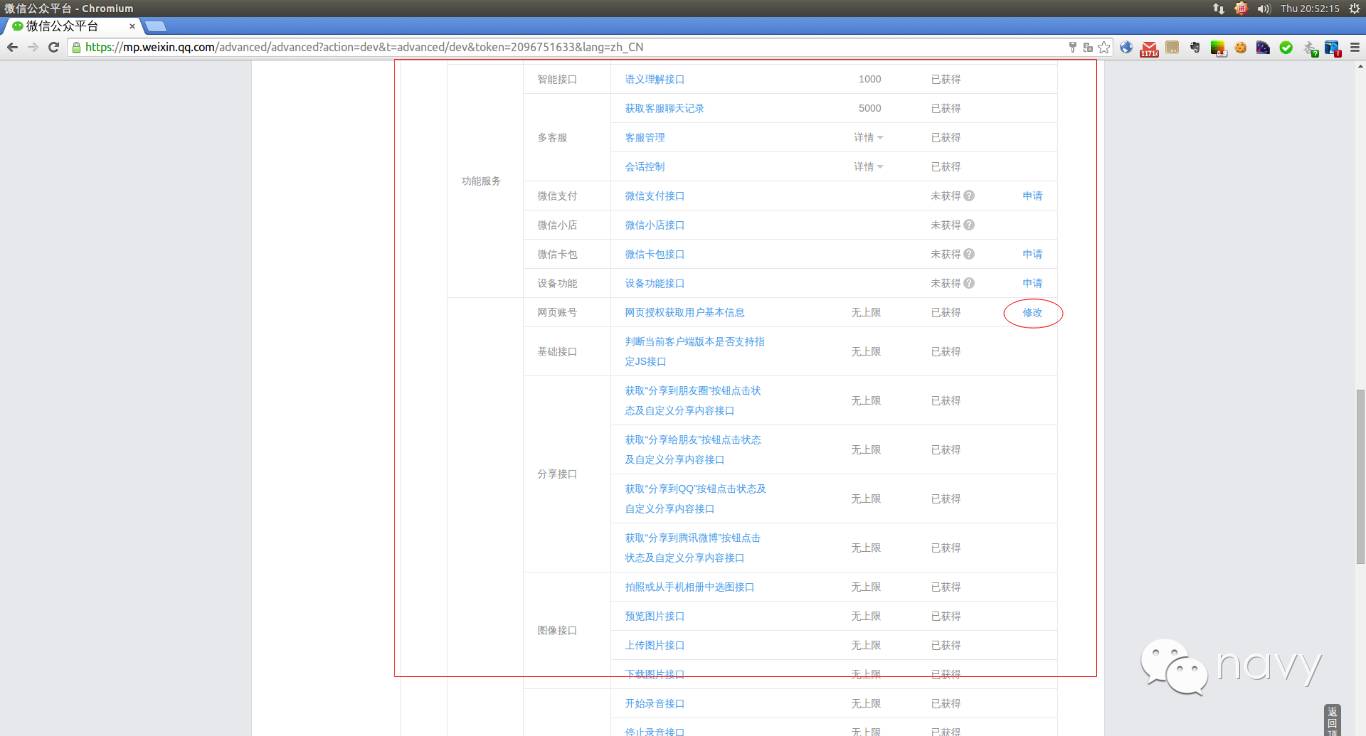
Task: Click the browser forward arrow
Action: [33, 47]
